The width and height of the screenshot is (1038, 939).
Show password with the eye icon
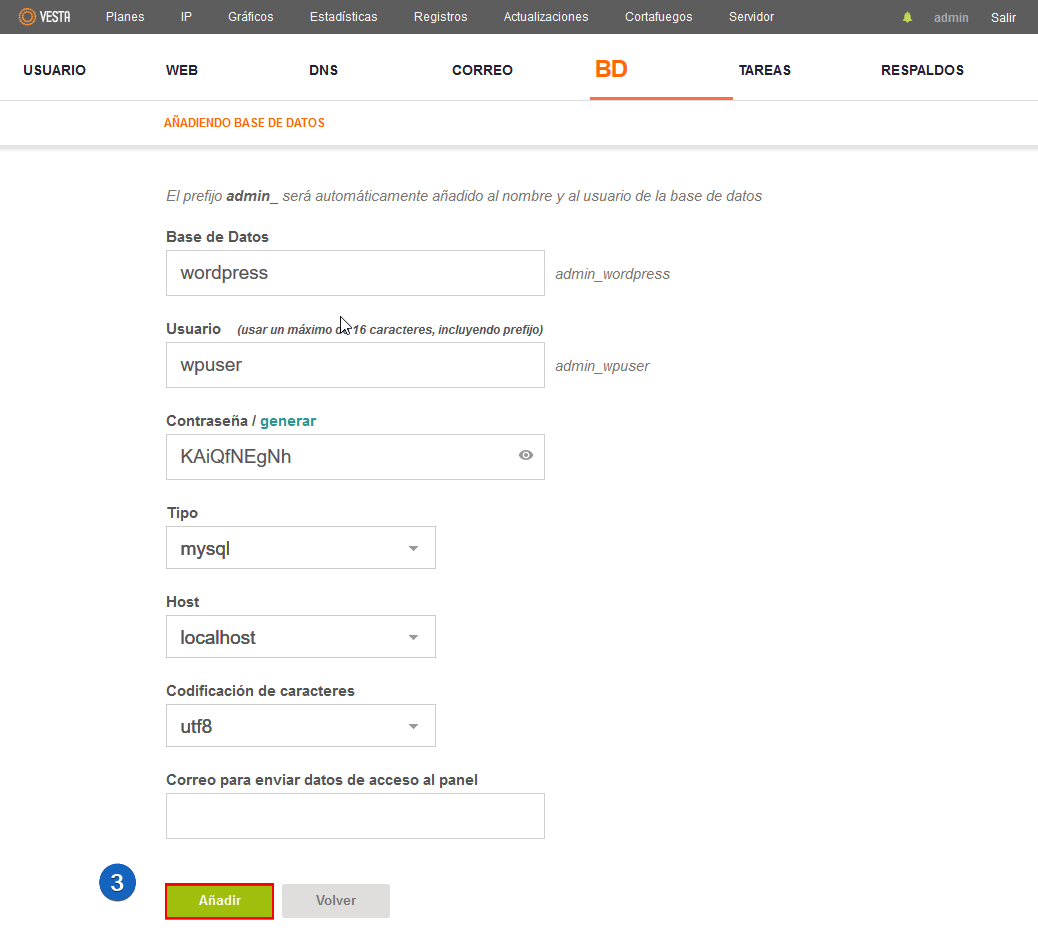[x=526, y=455]
